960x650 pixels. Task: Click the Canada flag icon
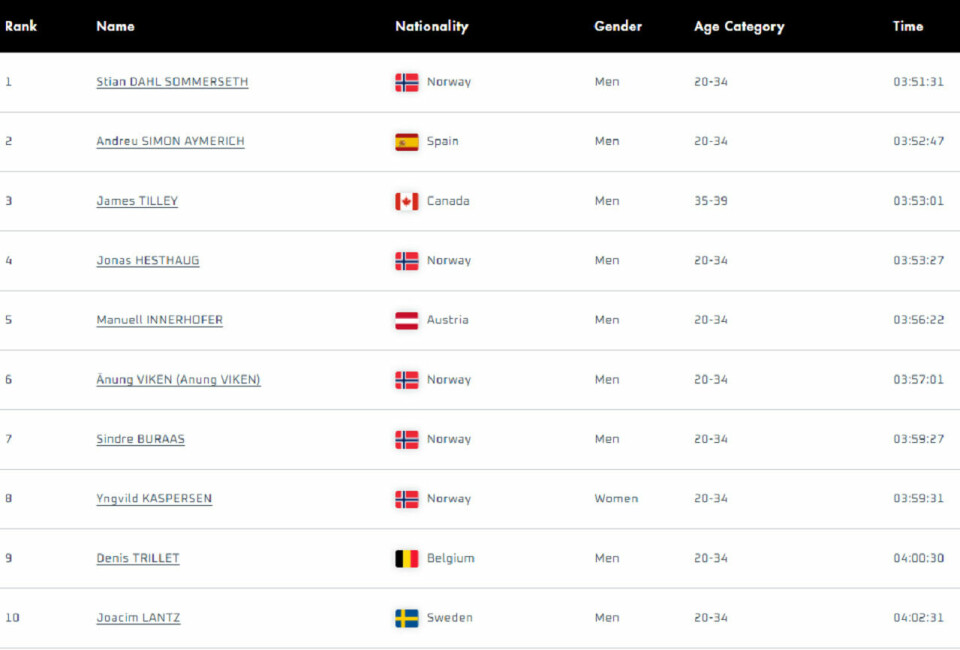[407, 201]
